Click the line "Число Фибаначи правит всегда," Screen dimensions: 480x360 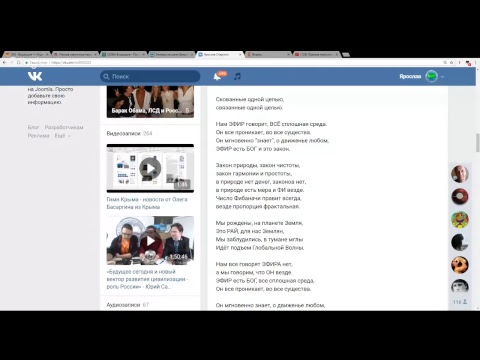point(258,198)
